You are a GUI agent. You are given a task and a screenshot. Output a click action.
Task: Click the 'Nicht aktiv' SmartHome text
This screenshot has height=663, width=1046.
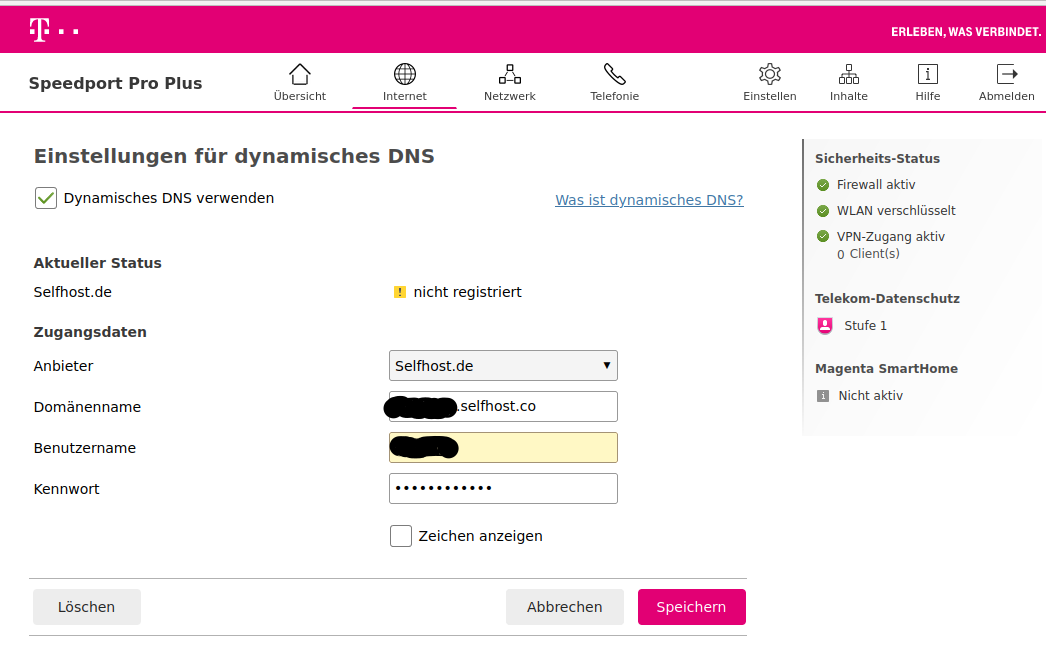871,396
